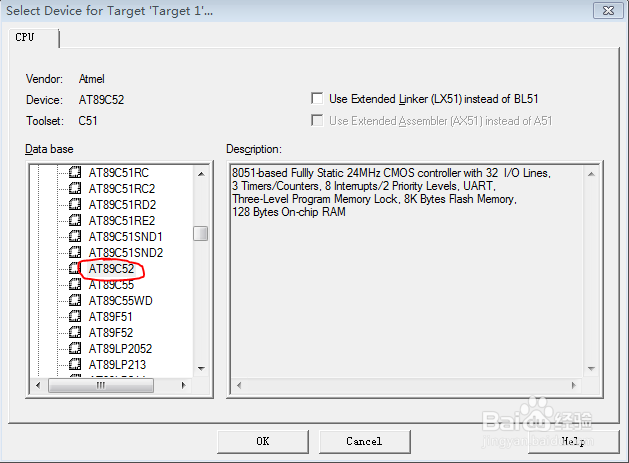Enable Use Extended Linker (LX51) checkbox
The width and height of the screenshot is (629, 463).
coord(317,98)
